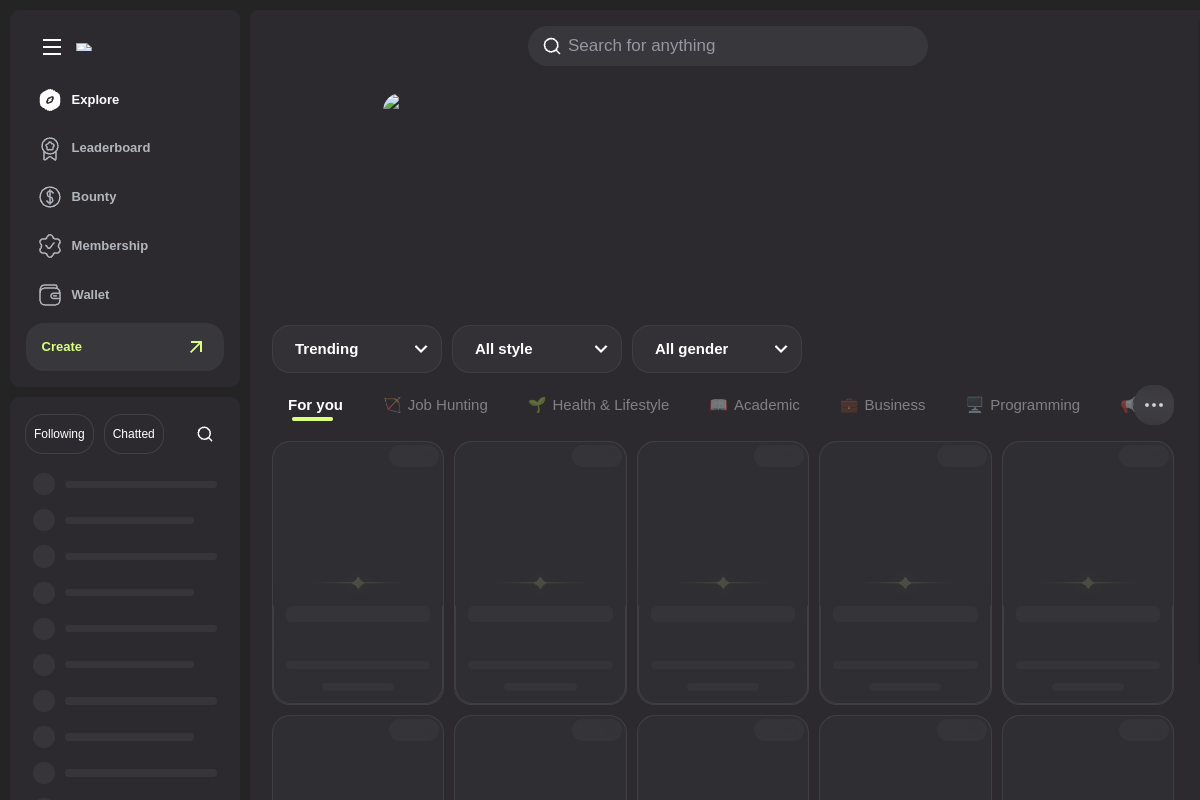Open the hamburger menu
The width and height of the screenshot is (1200, 800).
tap(52, 47)
